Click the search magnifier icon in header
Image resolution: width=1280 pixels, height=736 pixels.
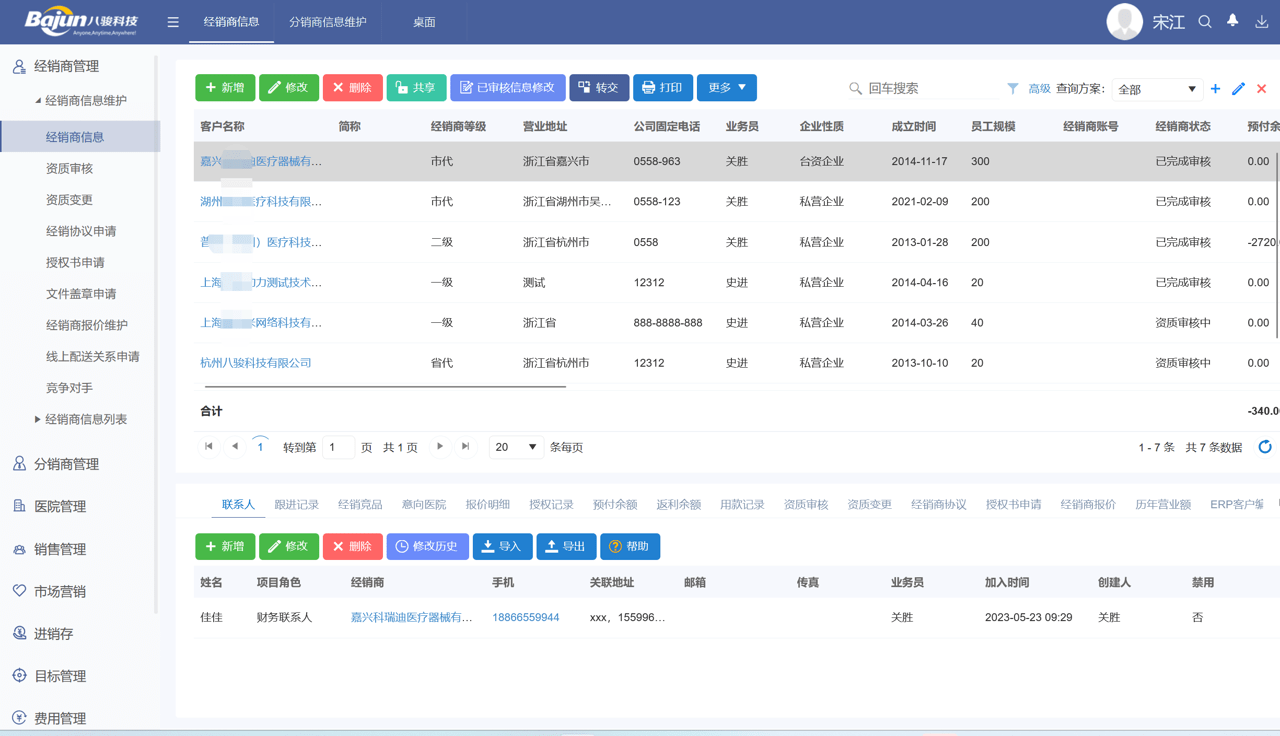coord(1206,20)
